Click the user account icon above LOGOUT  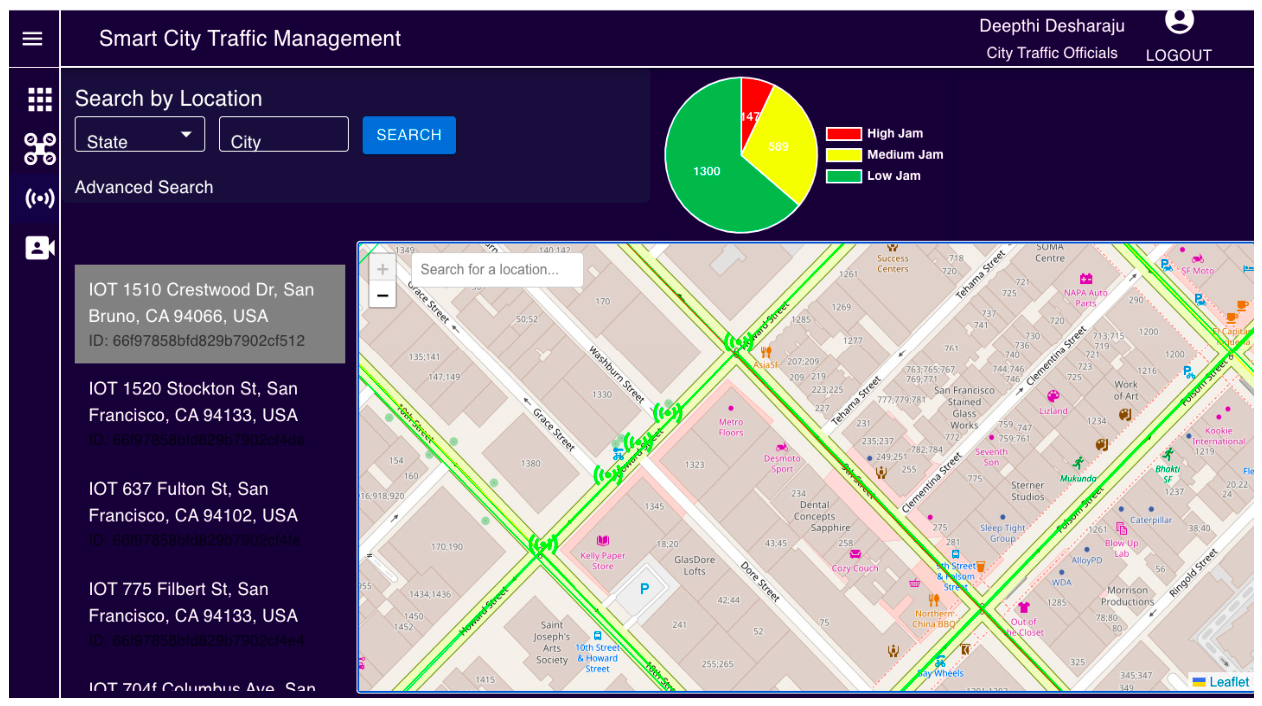pyautogui.click(x=1180, y=20)
